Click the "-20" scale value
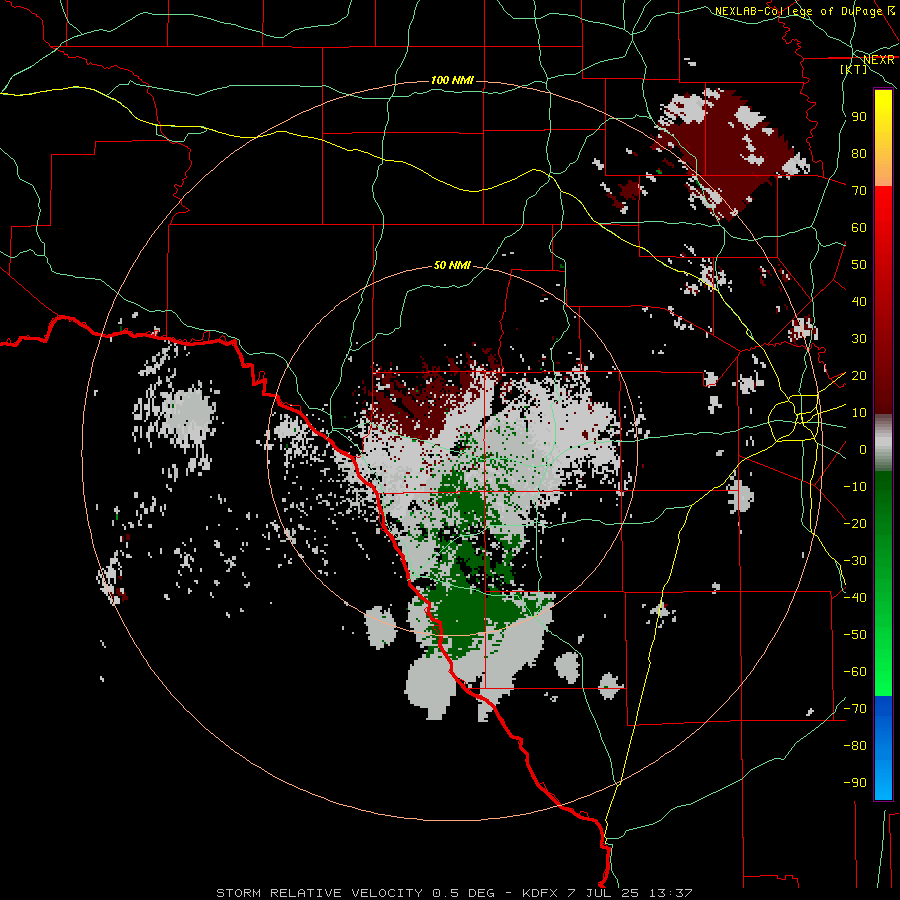Image resolution: width=900 pixels, height=900 pixels. click(855, 524)
